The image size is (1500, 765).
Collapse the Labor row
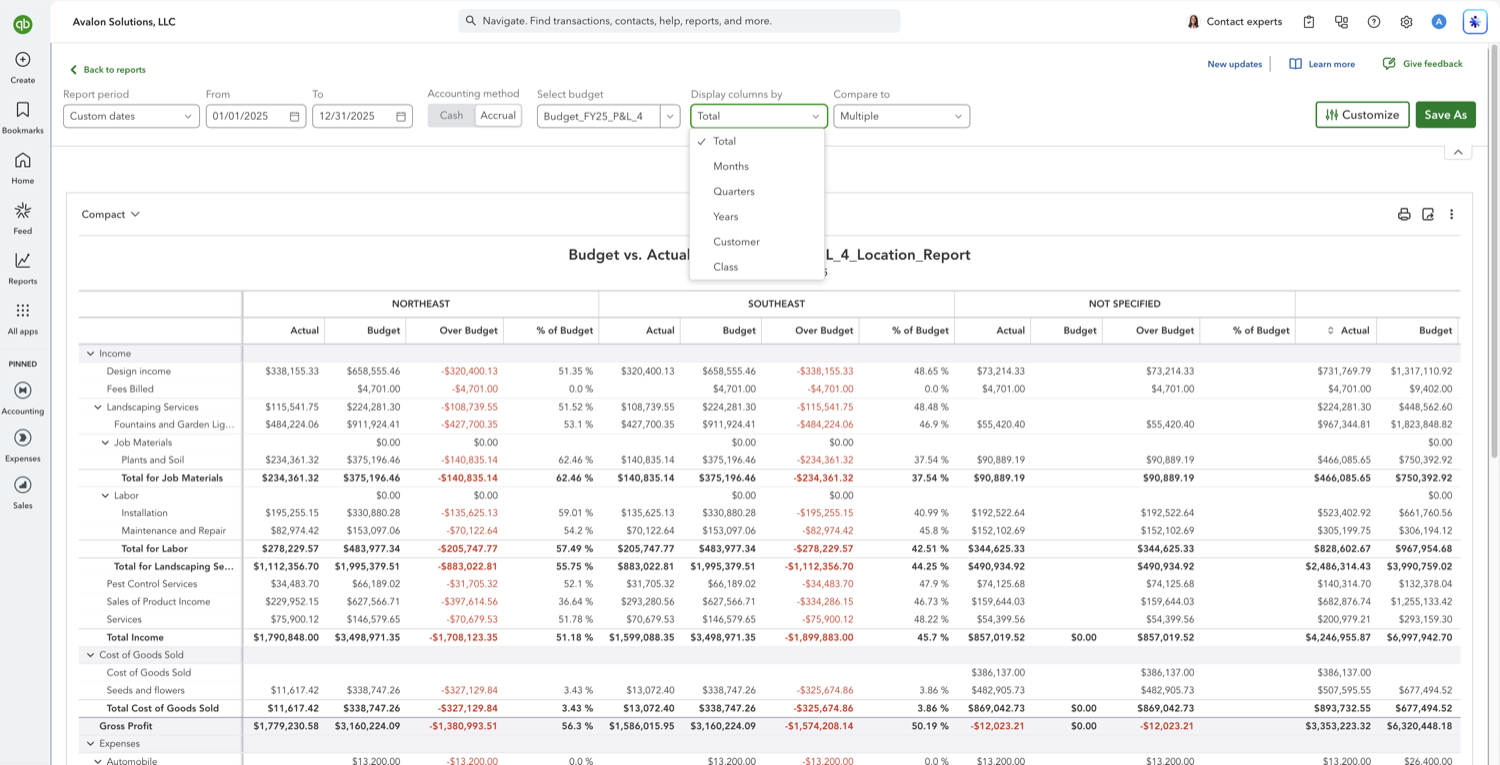(105, 495)
